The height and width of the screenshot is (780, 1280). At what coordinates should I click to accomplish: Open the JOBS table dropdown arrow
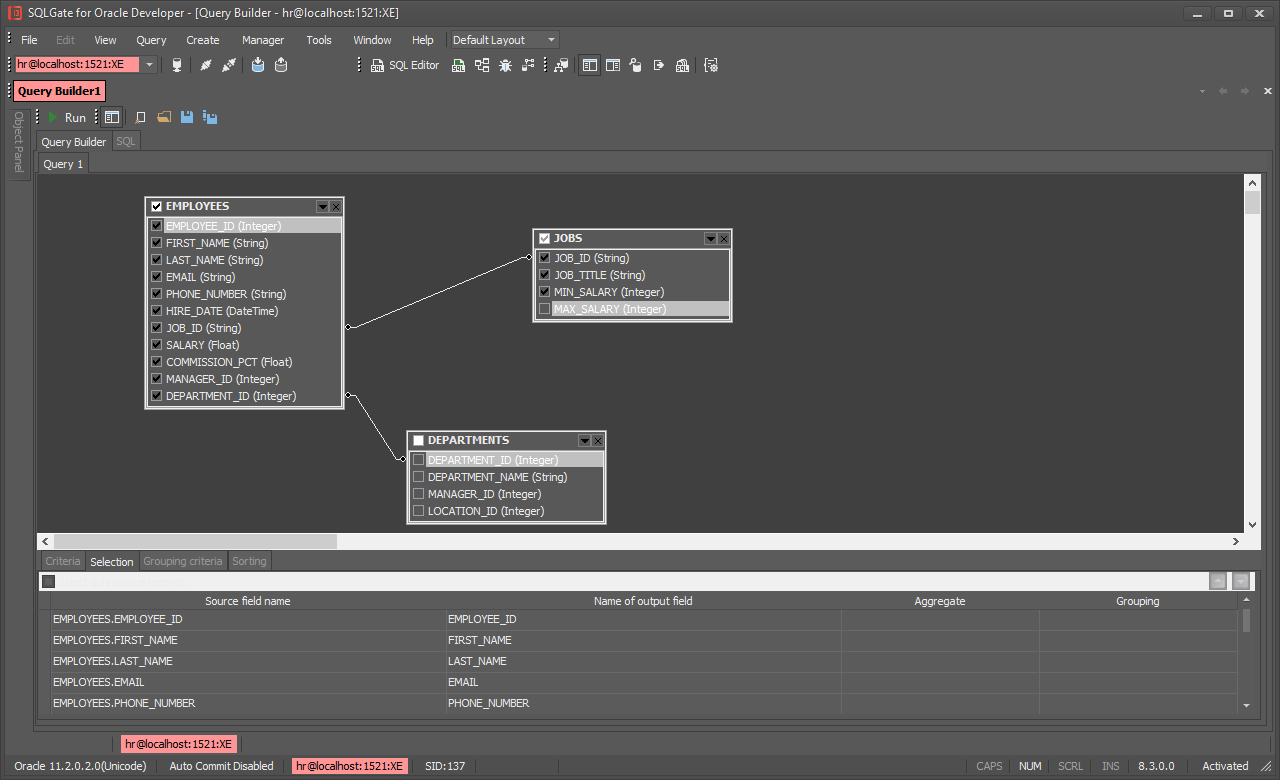click(710, 238)
